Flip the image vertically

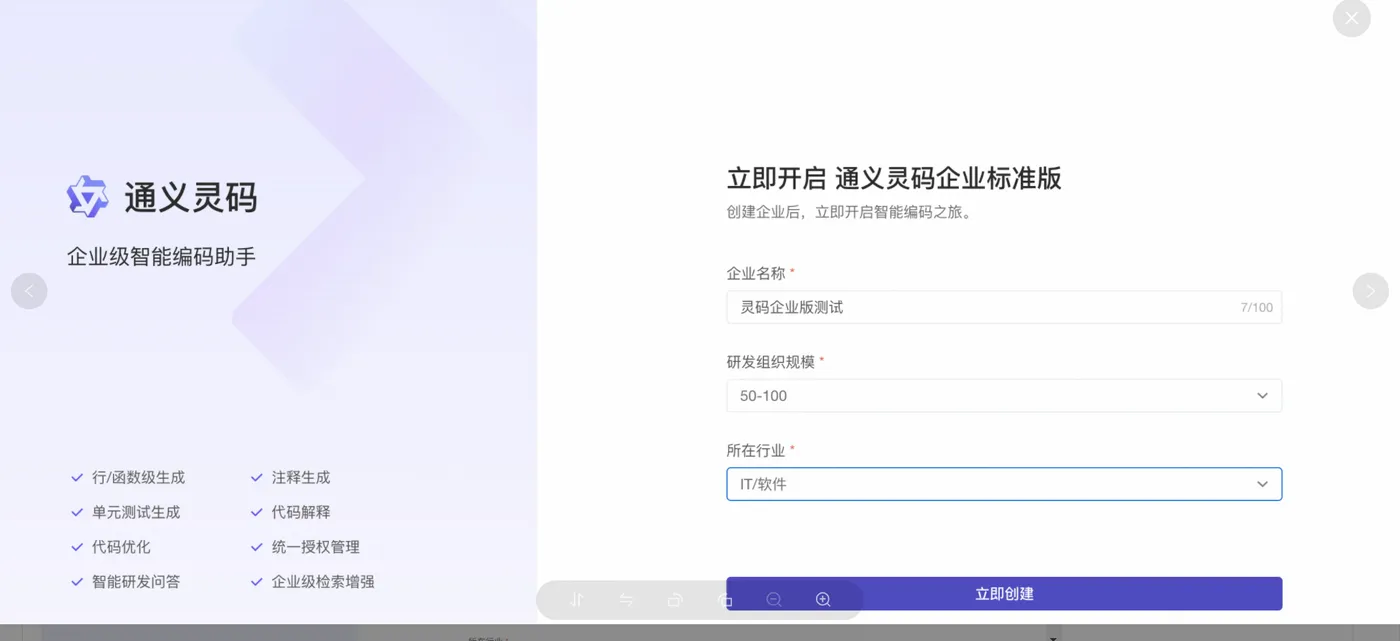coord(576,600)
